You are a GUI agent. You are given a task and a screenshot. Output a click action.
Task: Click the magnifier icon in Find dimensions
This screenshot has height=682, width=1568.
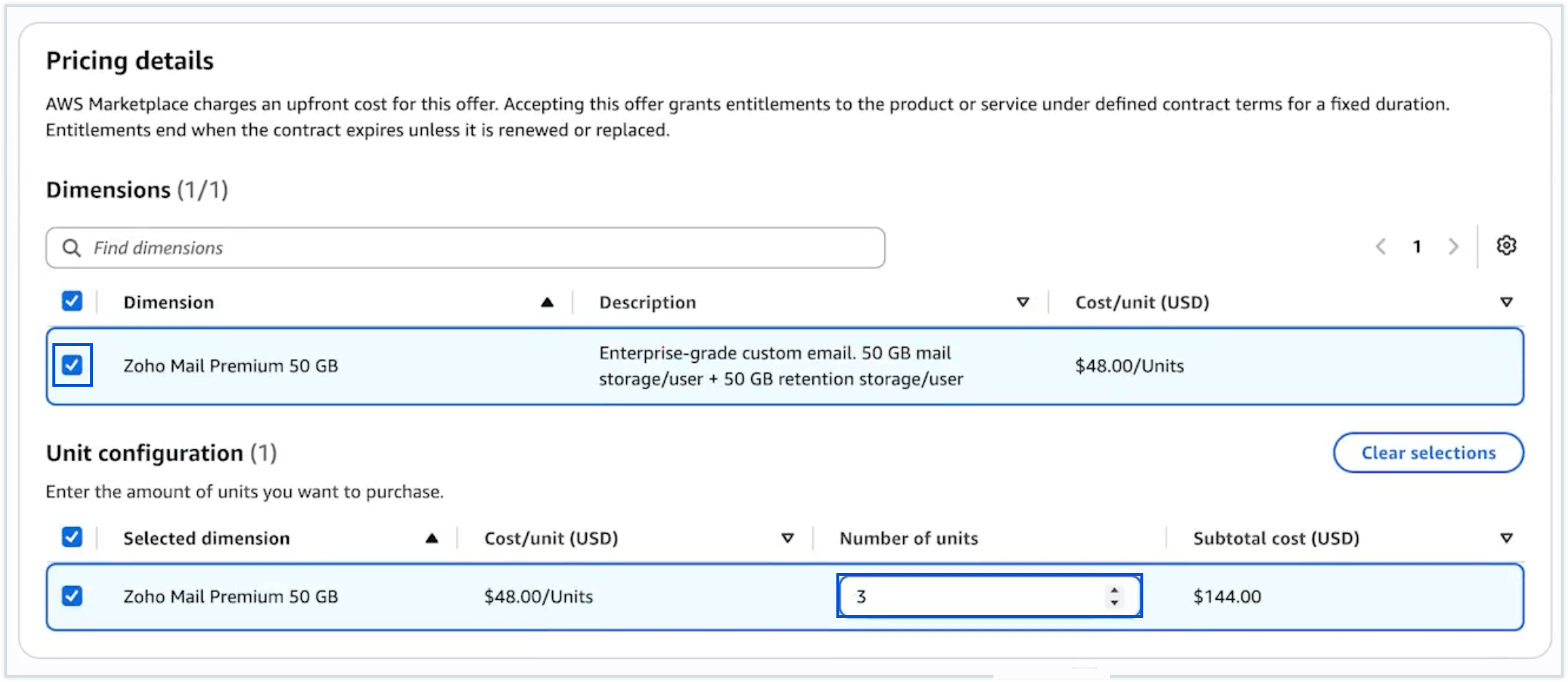[71, 248]
